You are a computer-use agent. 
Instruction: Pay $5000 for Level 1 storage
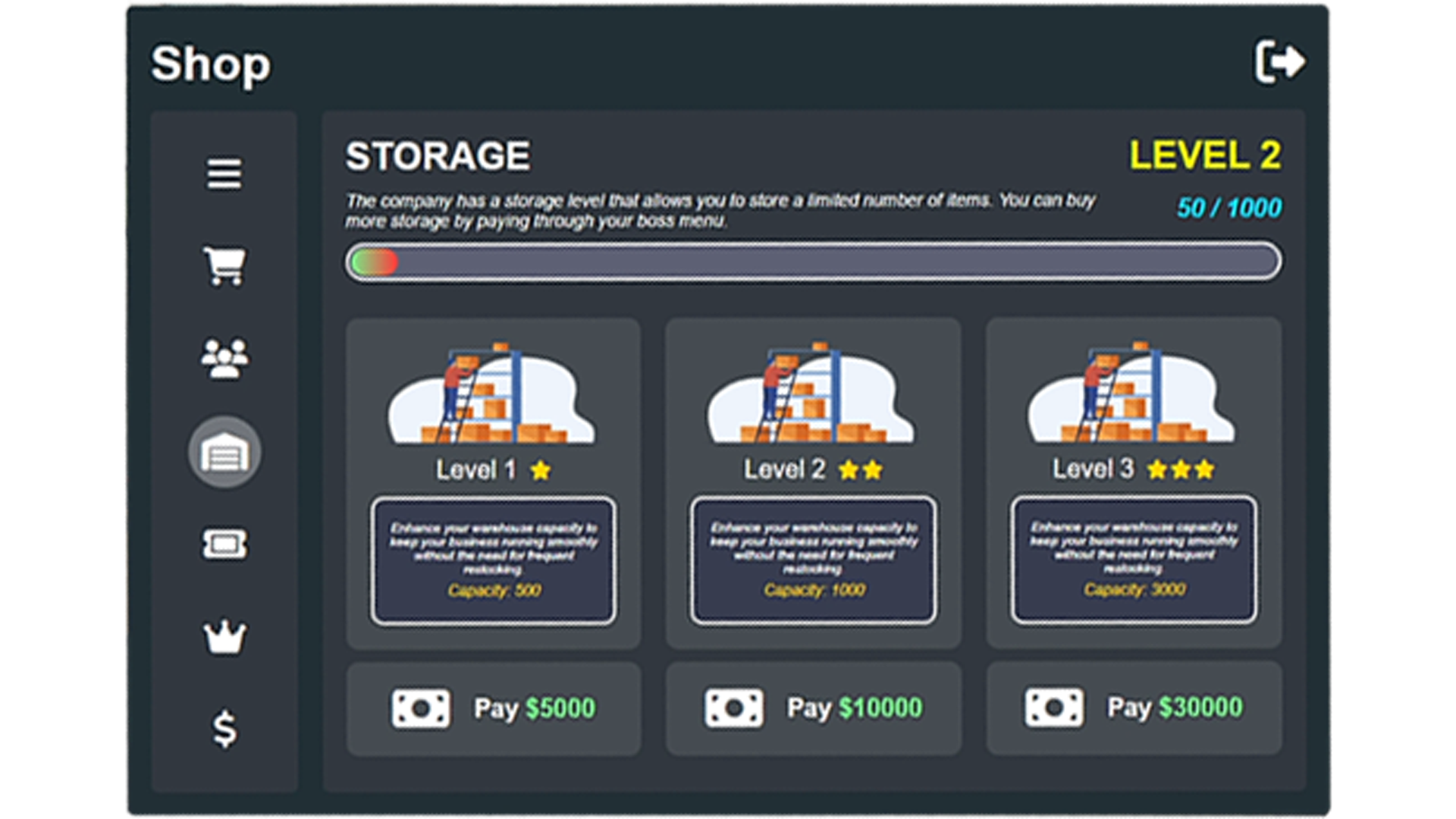pos(494,708)
